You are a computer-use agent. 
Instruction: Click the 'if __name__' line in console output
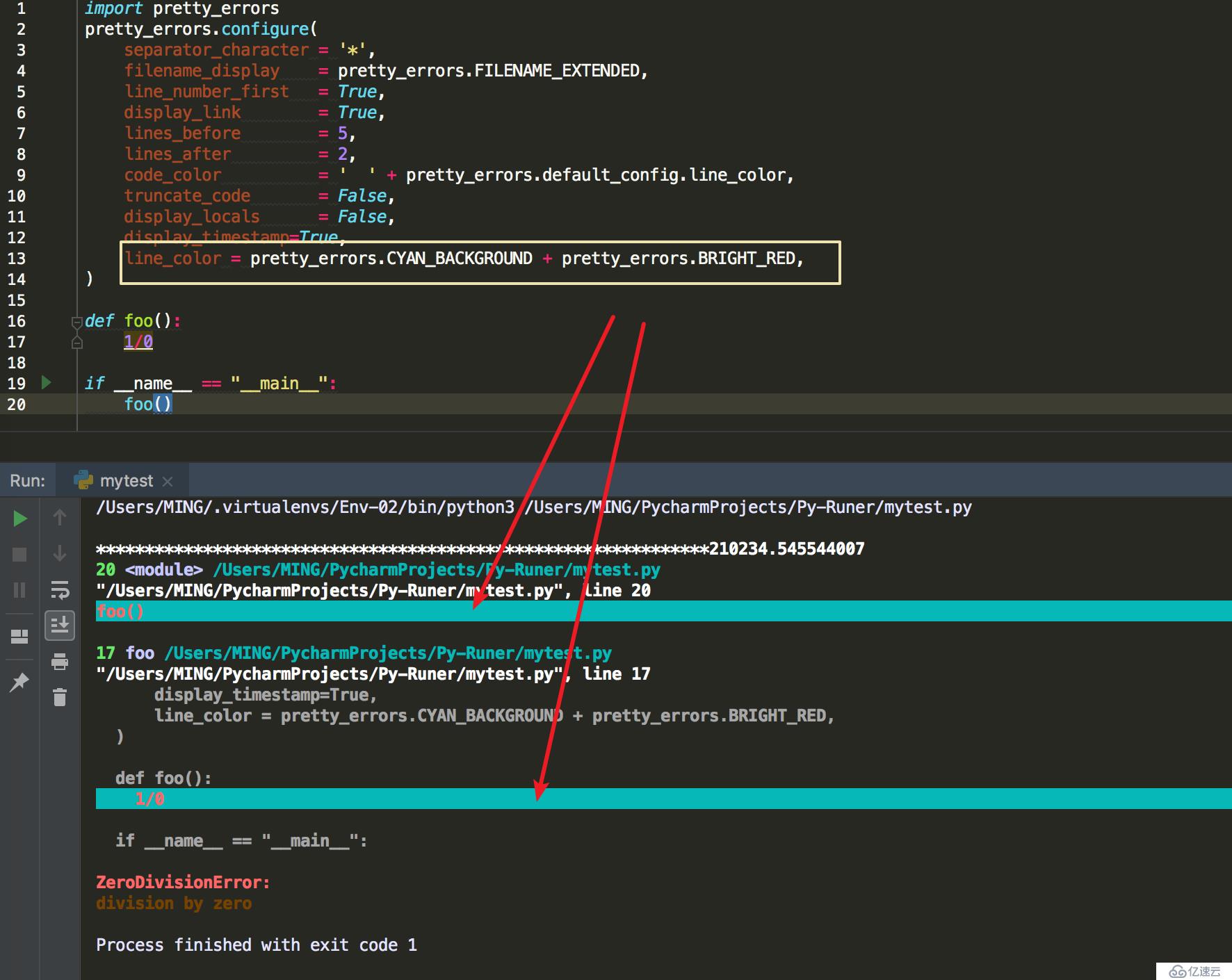pyautogui.click(x=241, y=841)
